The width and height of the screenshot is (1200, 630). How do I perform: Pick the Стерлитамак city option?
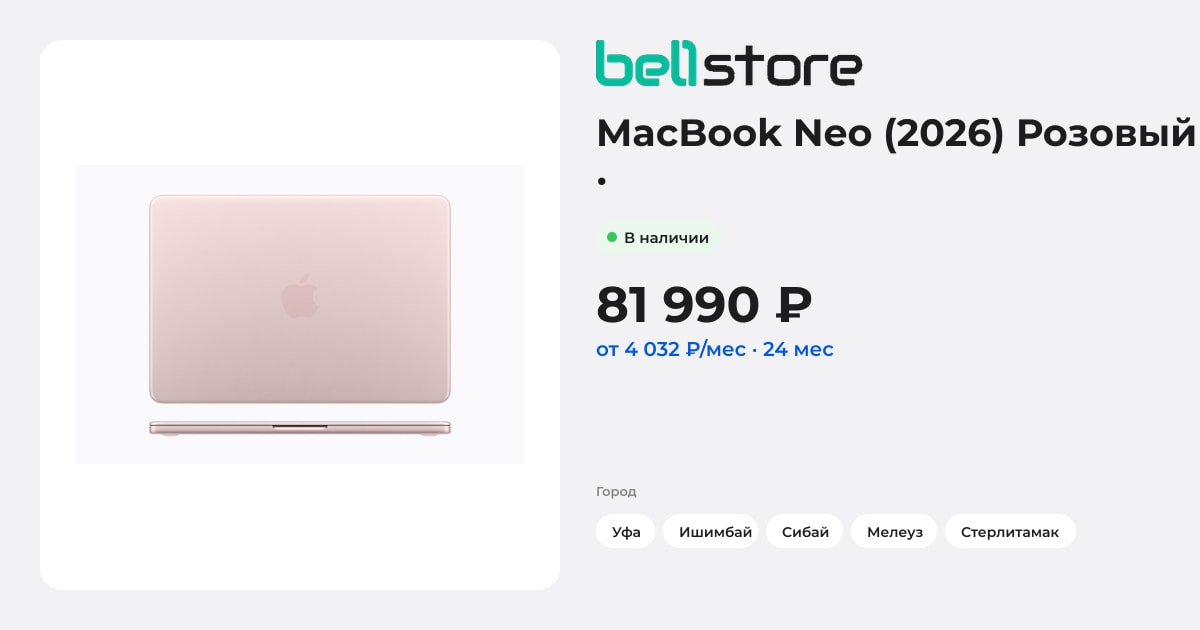click(1010, 531)
